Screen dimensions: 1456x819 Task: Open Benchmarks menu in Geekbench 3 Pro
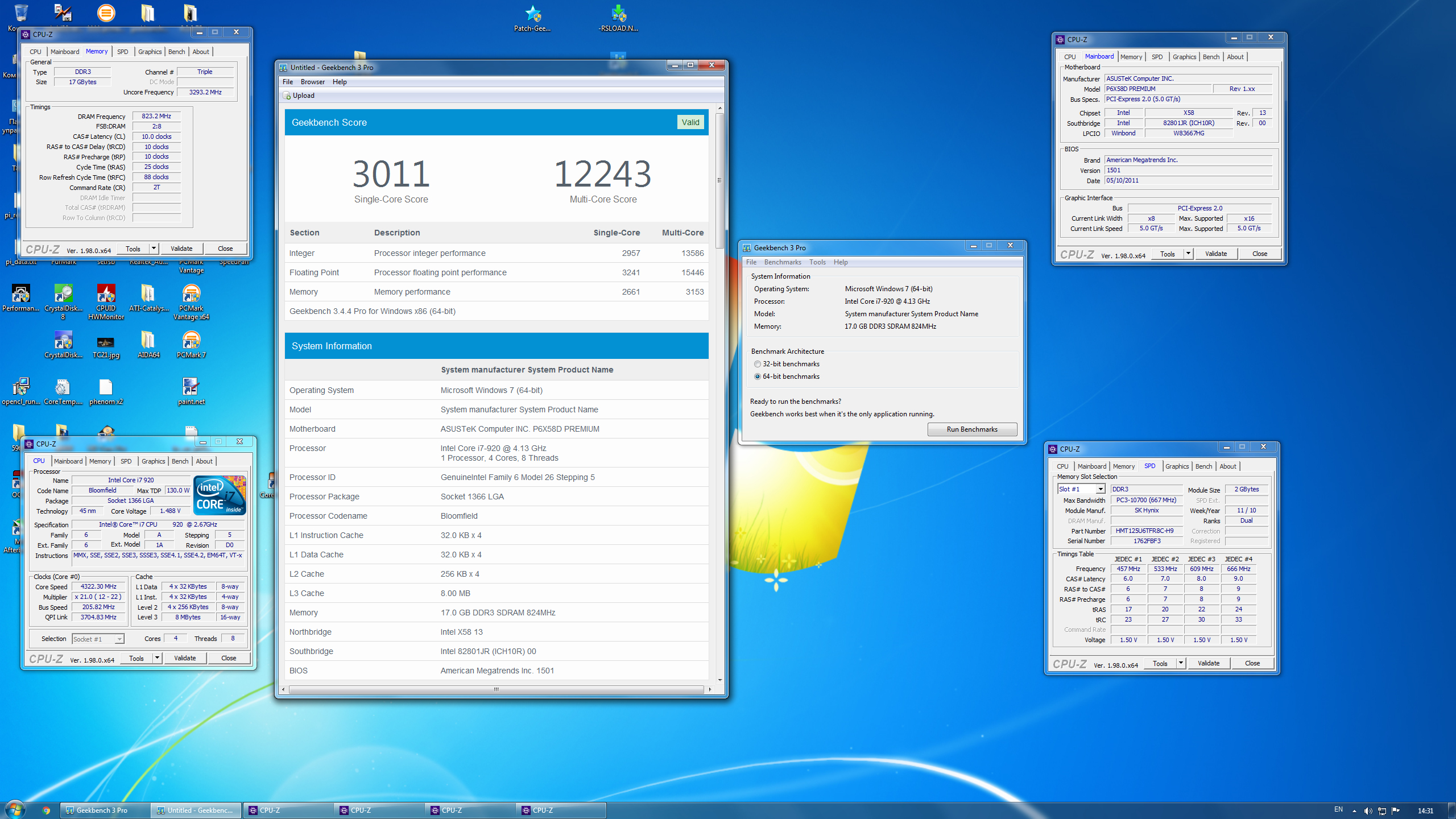[783, 262]
